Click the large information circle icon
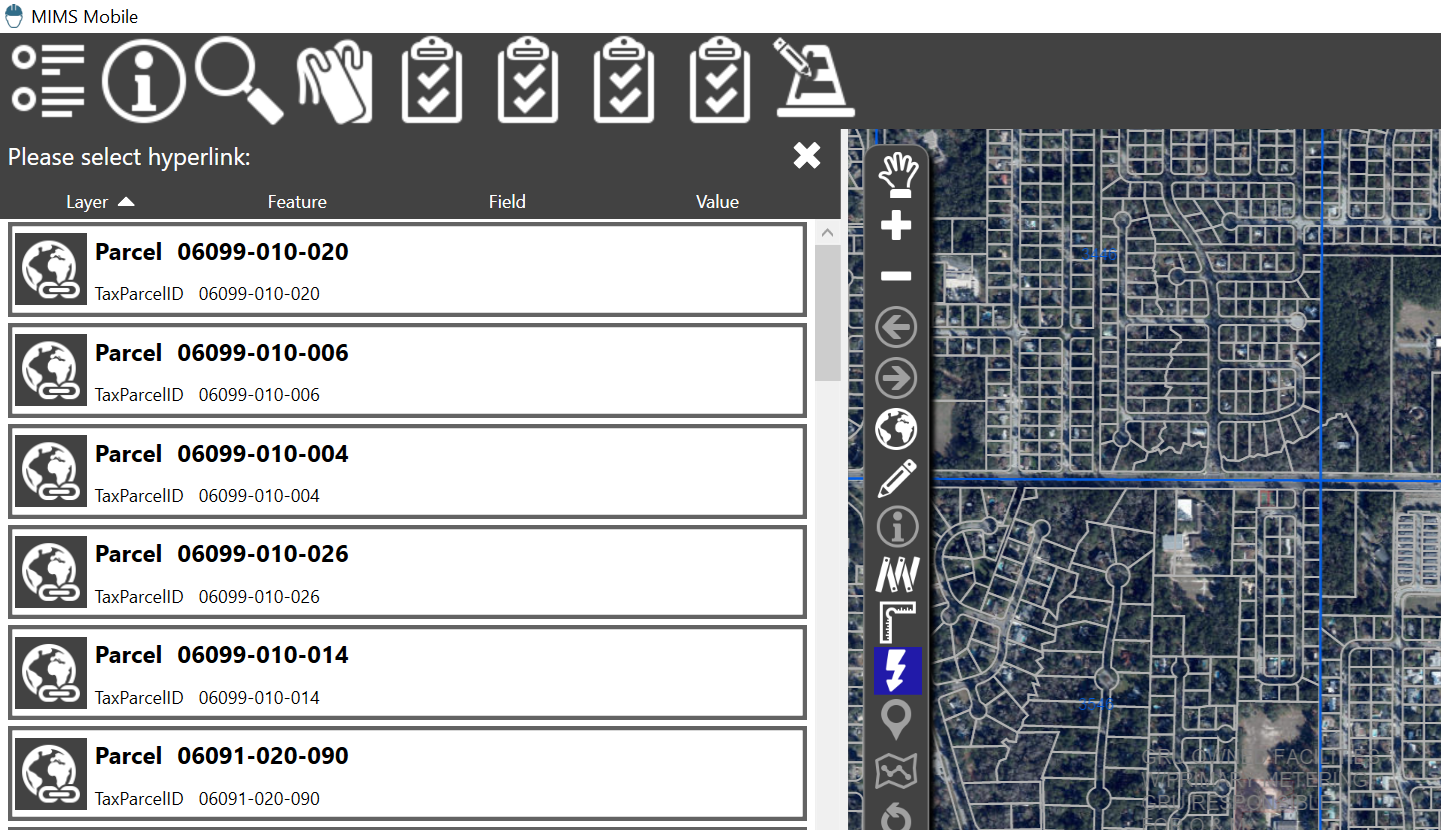This screenshot has height=830, width=1441. (x=144, y=80)
